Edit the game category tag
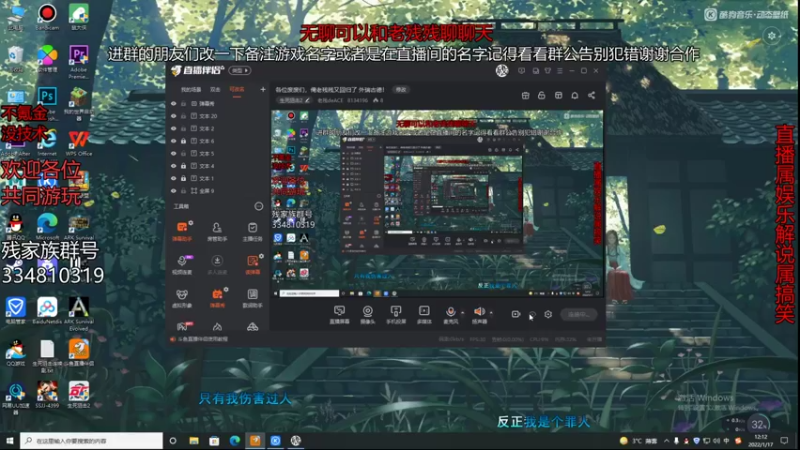The height and width of the screenshot is (450, 800). pyautogui.click(x=294, y=101)
